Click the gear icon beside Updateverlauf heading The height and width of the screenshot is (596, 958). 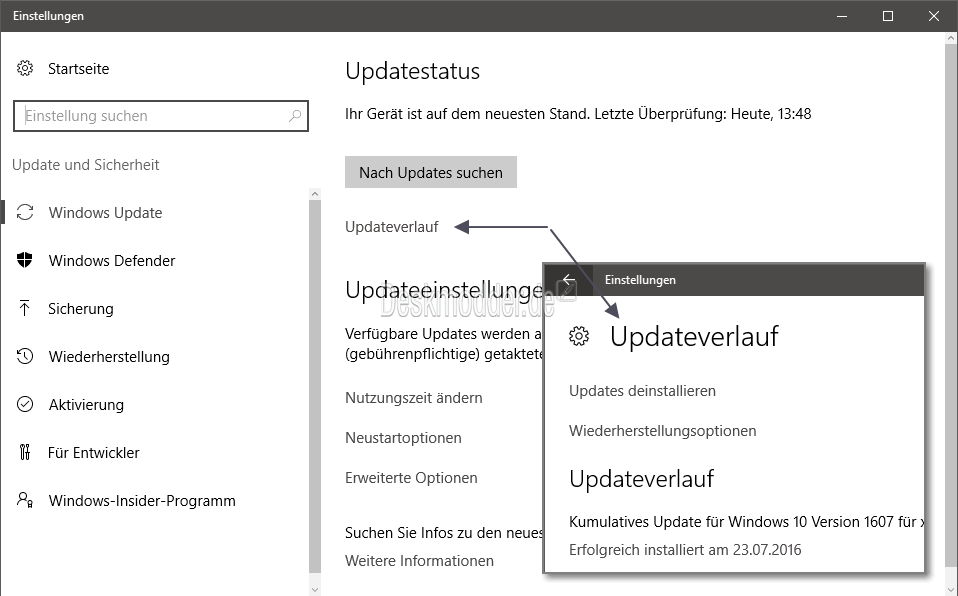579,336
